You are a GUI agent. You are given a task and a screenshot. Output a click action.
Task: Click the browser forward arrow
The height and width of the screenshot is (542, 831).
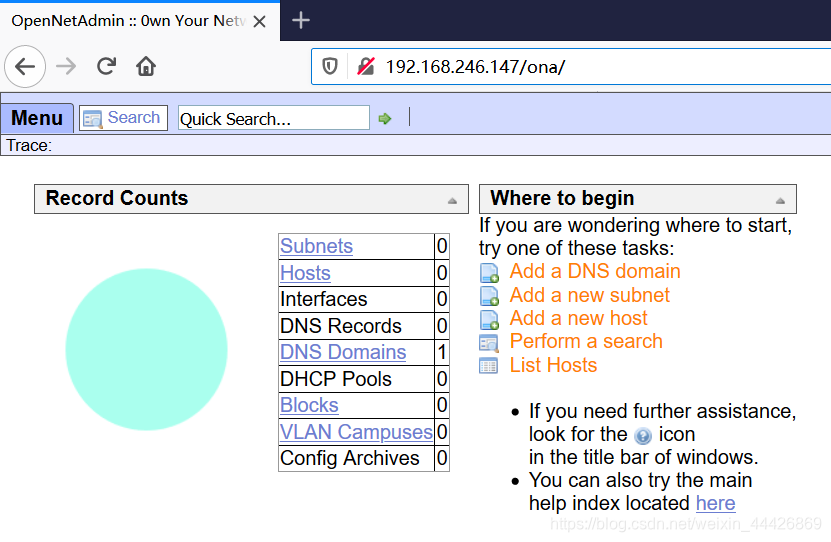tap(66, 67)
